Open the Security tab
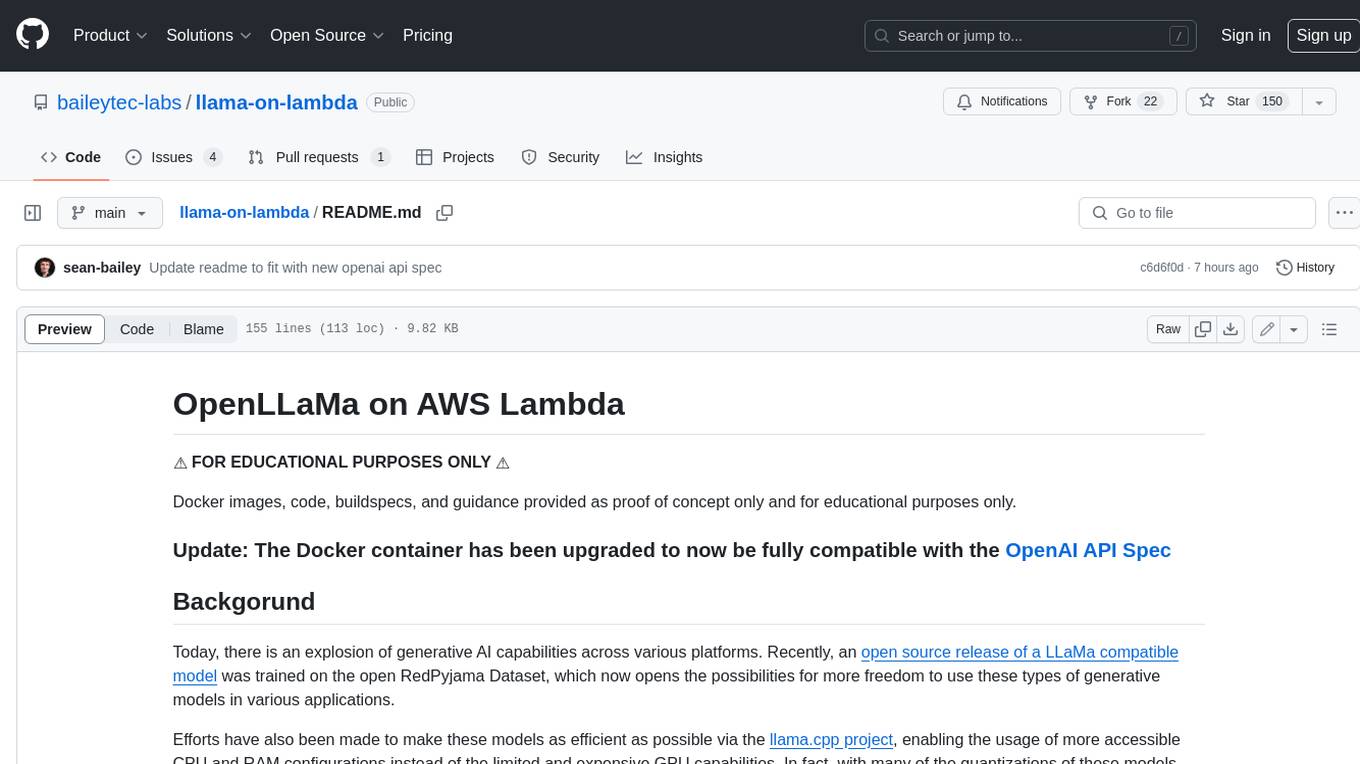Image resolution: width=1360 pixels, height=764 pixels. click(x=560, y=157)
